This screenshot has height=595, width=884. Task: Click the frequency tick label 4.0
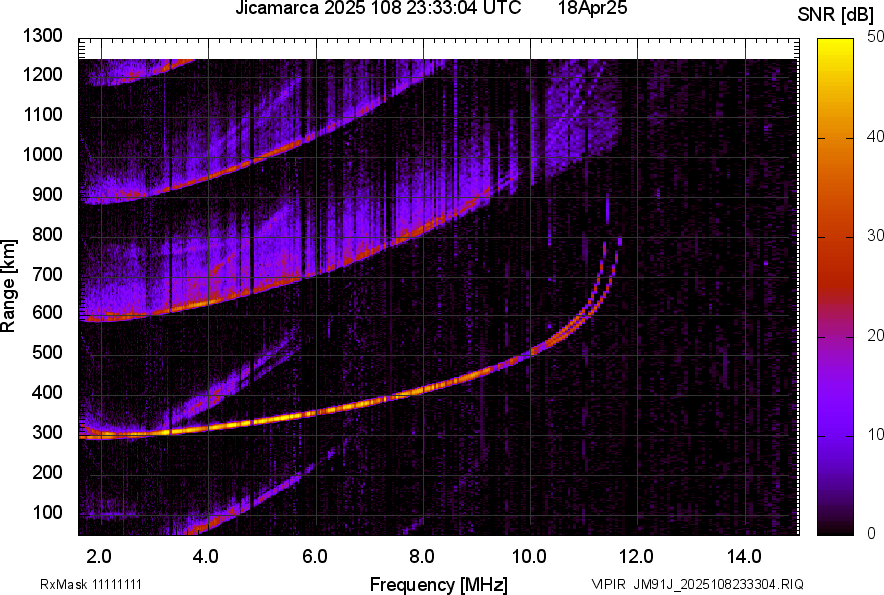(206, 557)
